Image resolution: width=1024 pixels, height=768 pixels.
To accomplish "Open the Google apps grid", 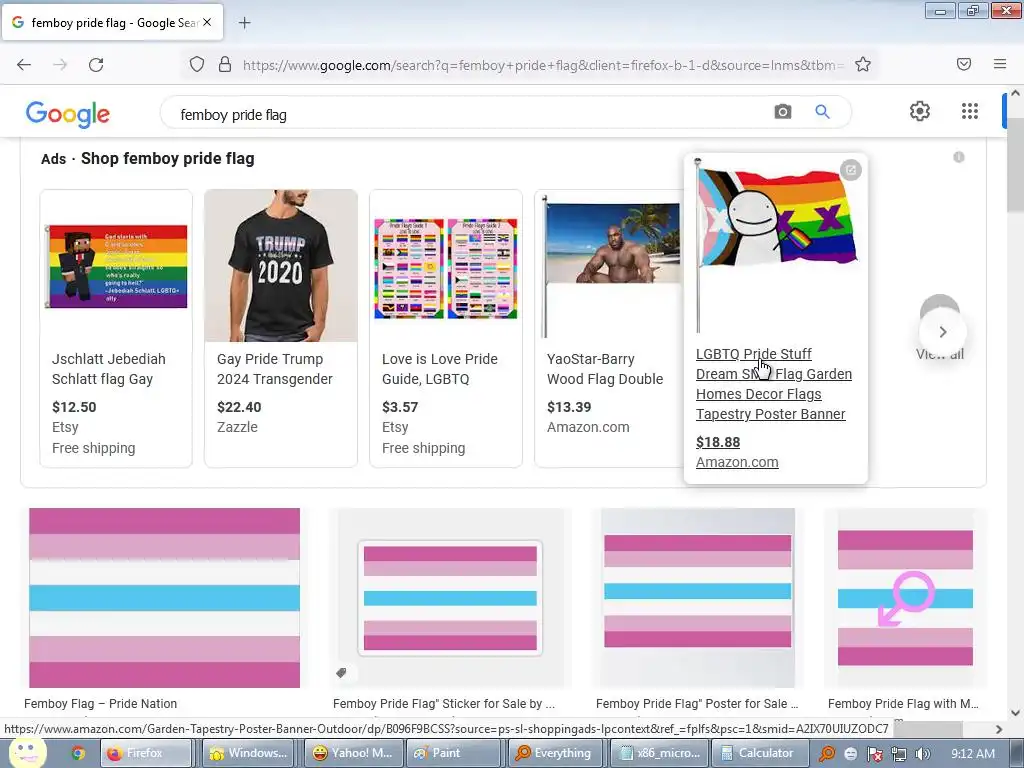I will tap(970, 111).
